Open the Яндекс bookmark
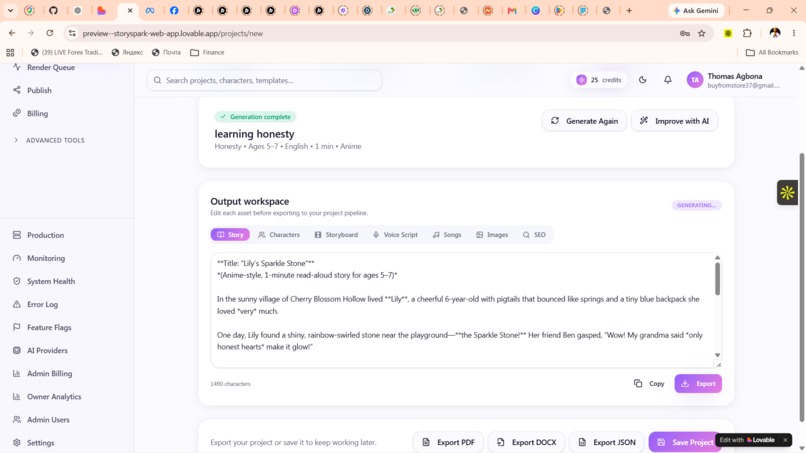The height and width of the screenshot is (453, 806). click(127, 52)
